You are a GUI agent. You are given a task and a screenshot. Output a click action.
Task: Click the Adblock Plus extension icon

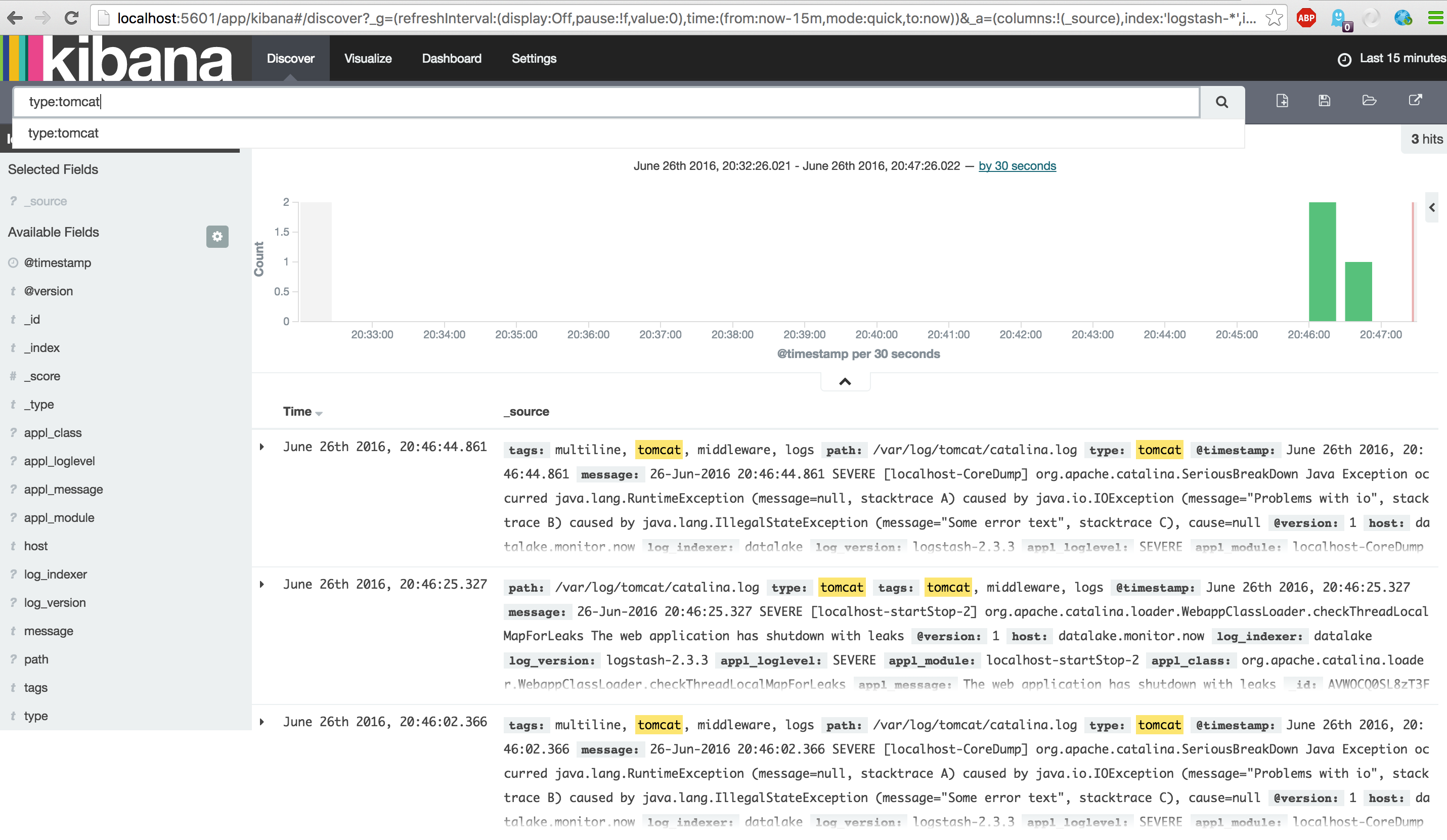click(x=1306, y=18)
